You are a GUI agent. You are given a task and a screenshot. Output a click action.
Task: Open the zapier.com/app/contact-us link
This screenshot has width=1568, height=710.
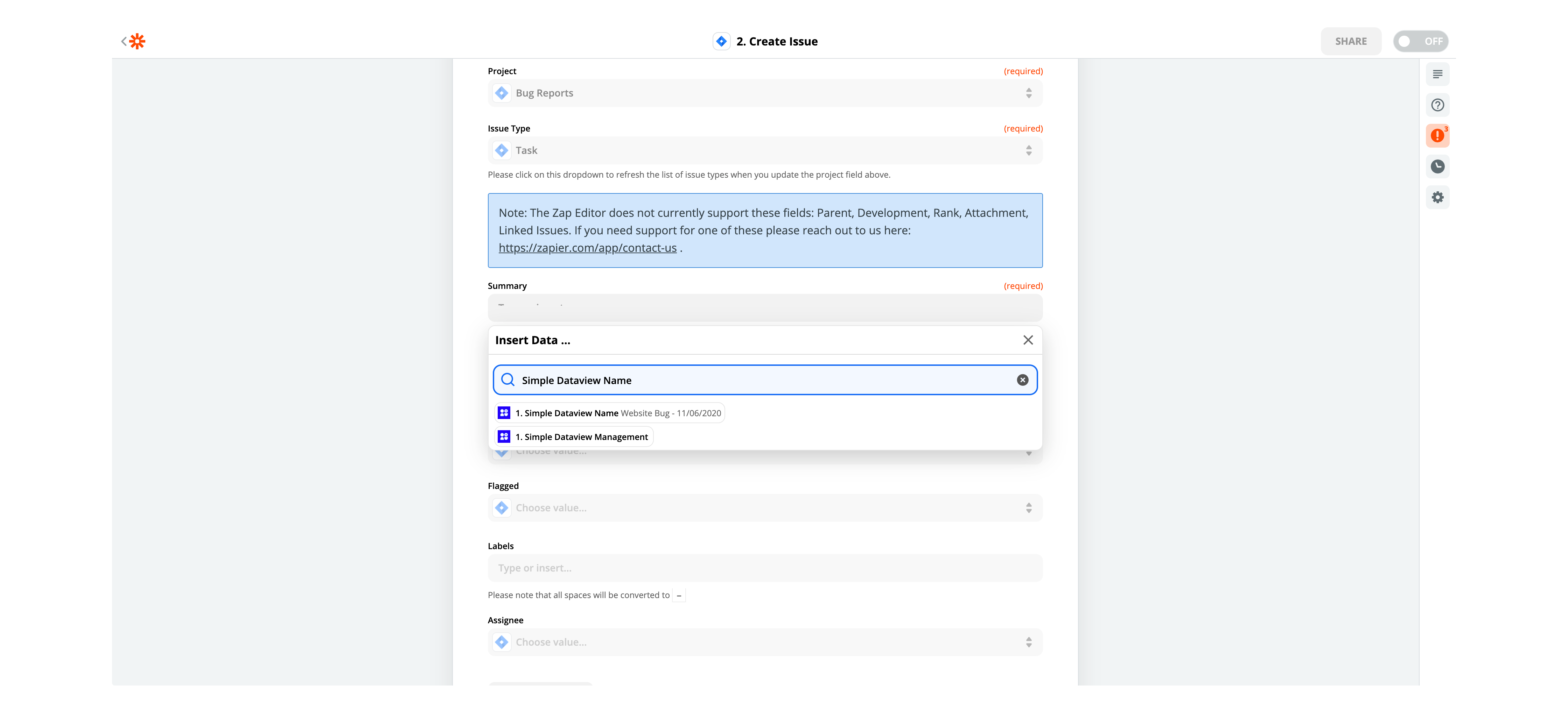pos(587,248)
